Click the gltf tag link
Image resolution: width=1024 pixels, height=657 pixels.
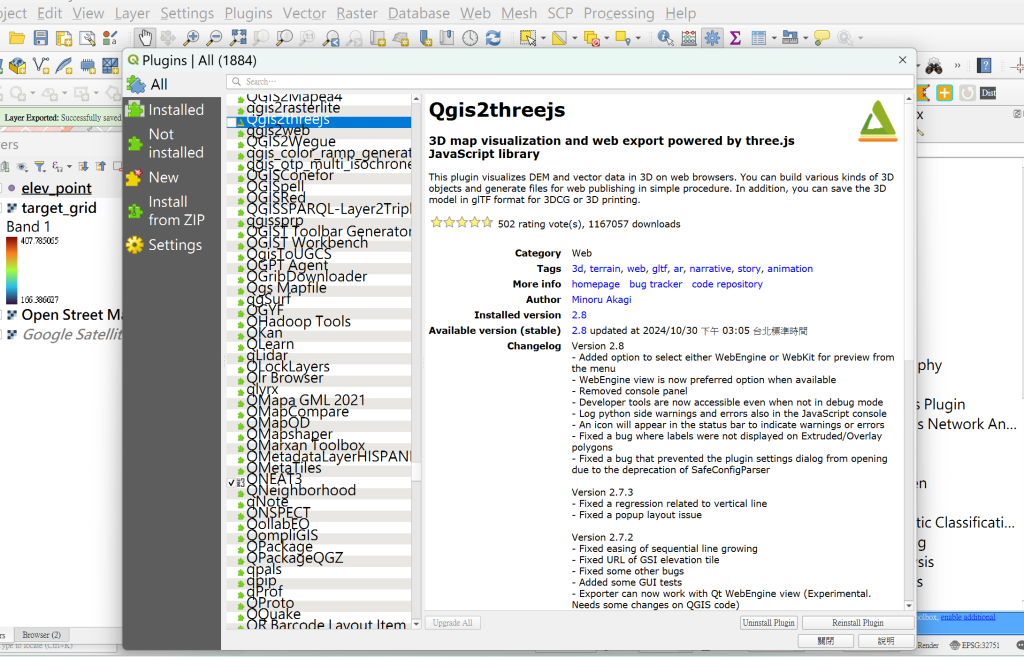(660, 268)
